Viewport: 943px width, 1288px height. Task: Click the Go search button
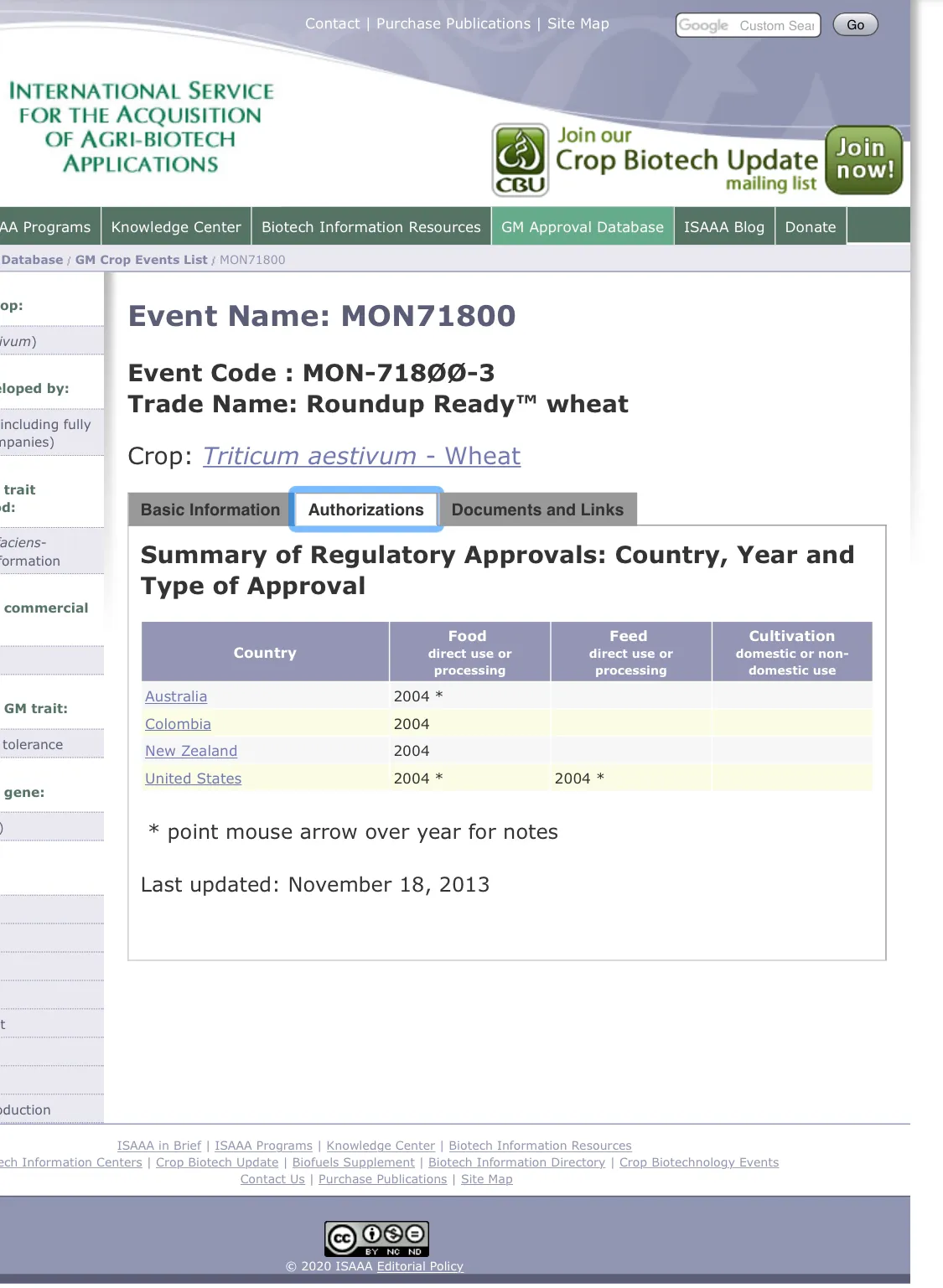point(855,25)
